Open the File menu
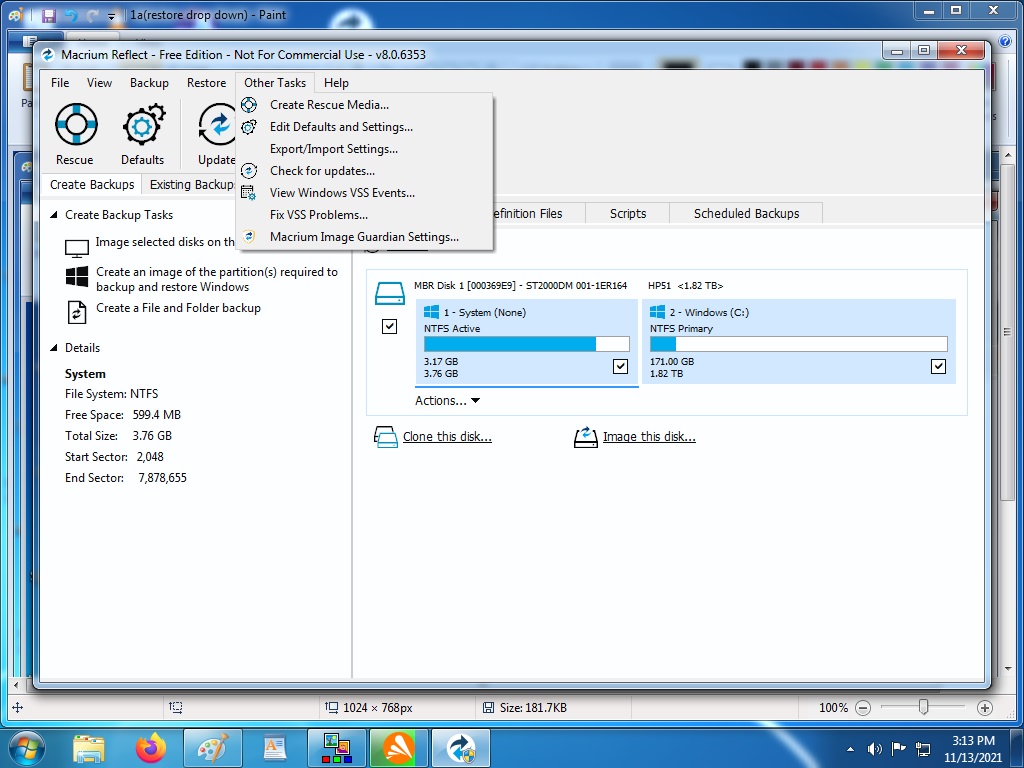Screen dimensions: 1024x768 (x=60, y=83)
